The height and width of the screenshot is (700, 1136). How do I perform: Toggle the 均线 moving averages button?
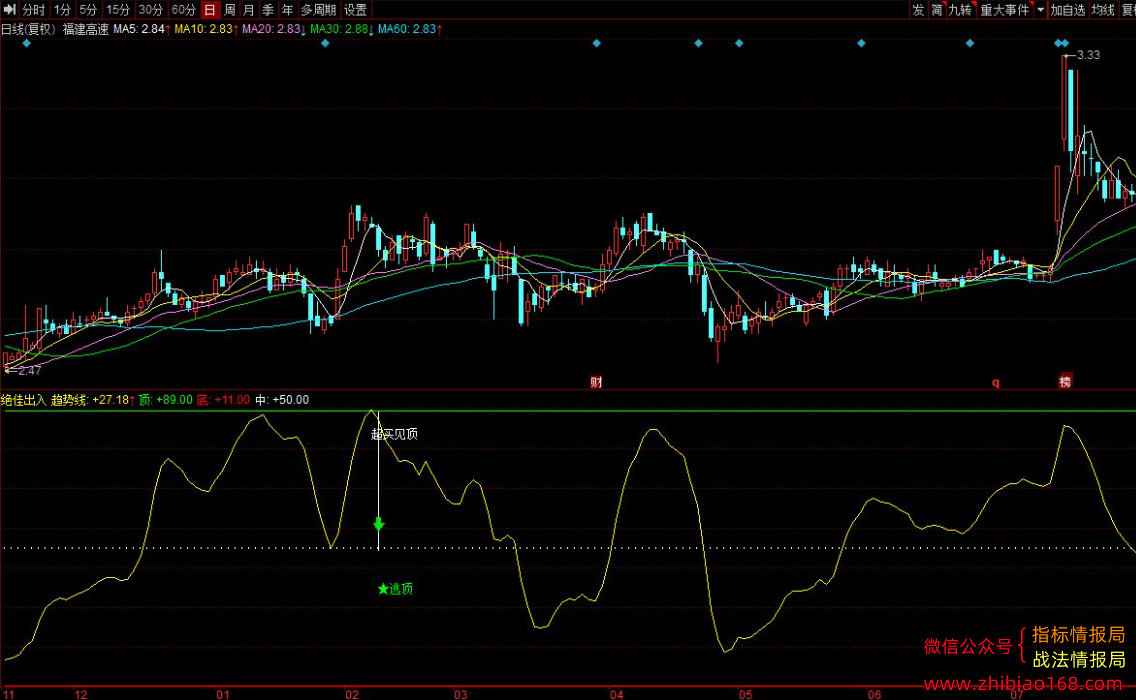pyautogui.click(x=1103, y=9)
